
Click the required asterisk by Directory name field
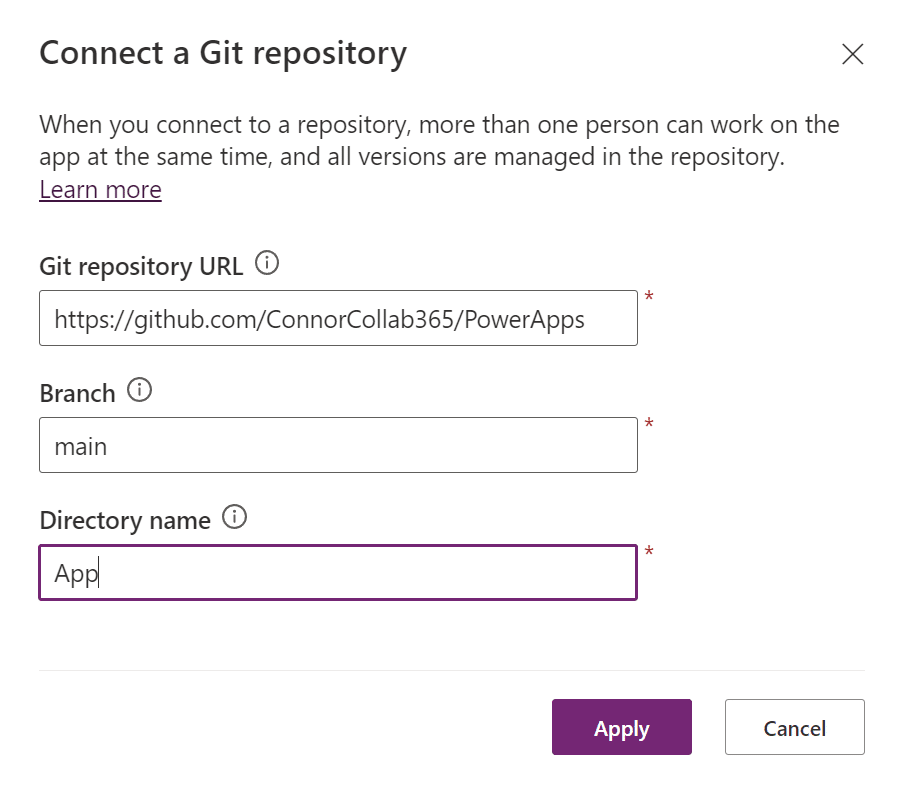[x=649, y=551]
